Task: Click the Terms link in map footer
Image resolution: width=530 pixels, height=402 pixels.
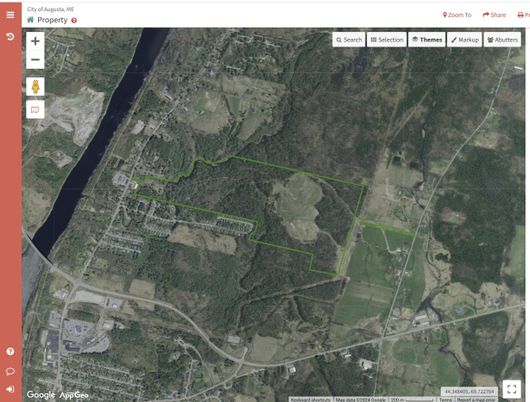Action: 445,400
